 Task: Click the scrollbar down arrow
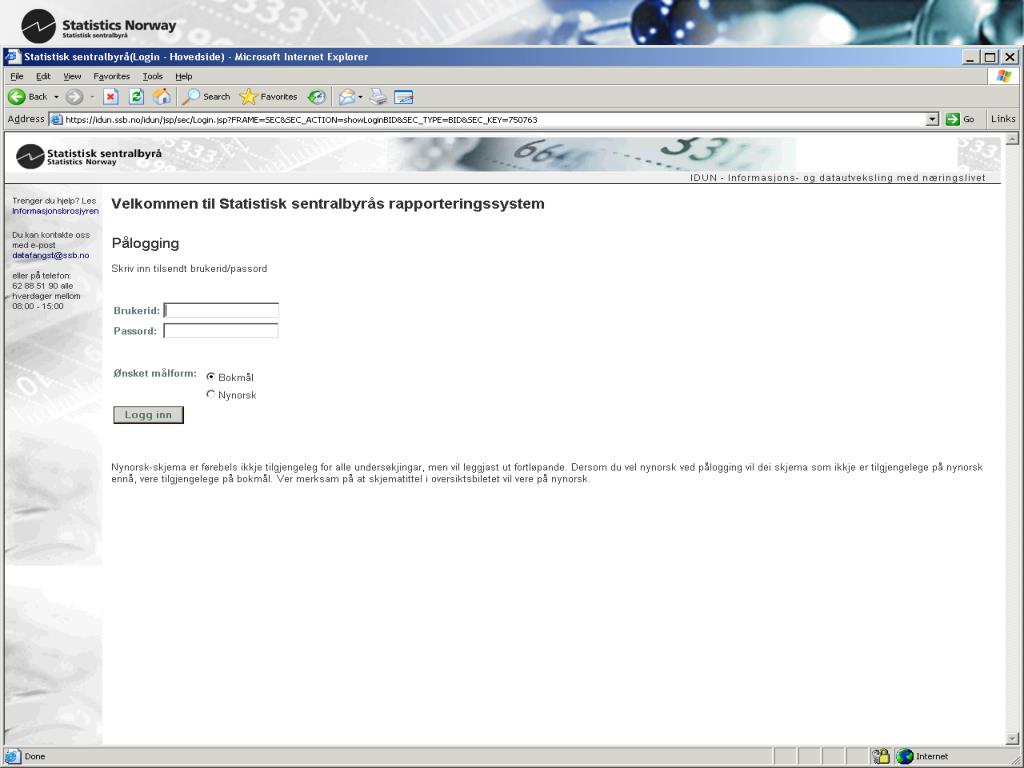(x=1012, y=739)
